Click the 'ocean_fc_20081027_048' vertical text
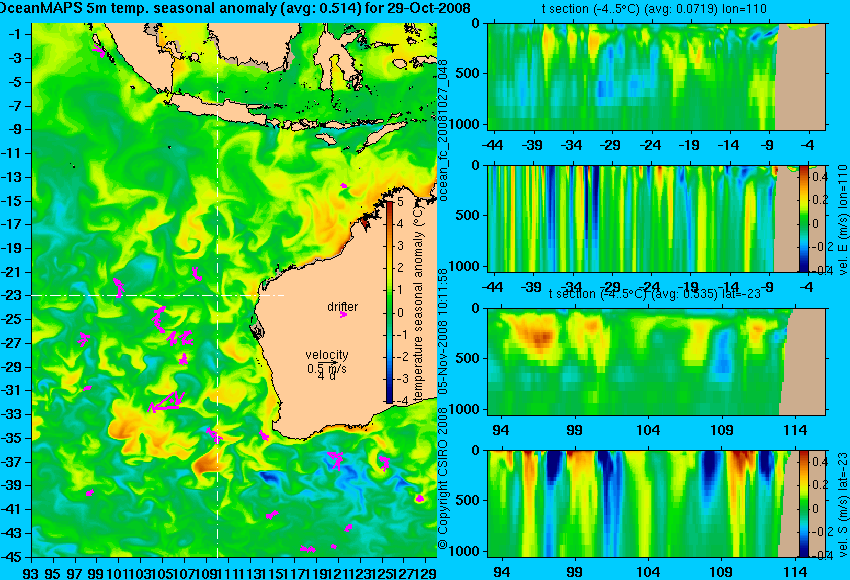Screen dimensions: 850x580 tap(443, 131)
